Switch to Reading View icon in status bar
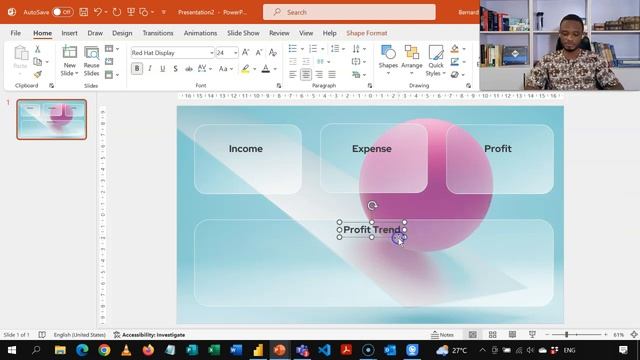Image resolution: width=640 pixels, height=360 pixels. pyautogui.click(x=512, y=335)
